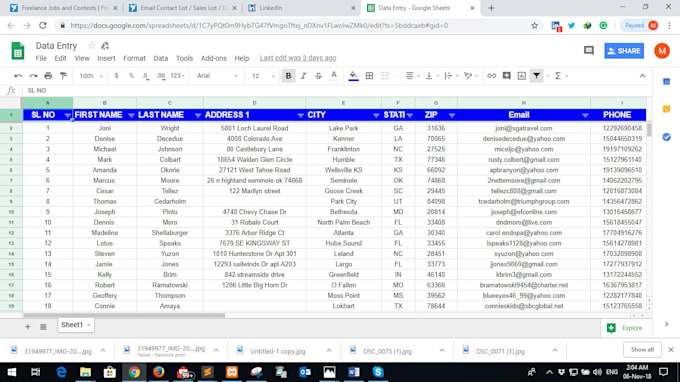Open the Data menu

pyautogui.click(x=160, y=58)
